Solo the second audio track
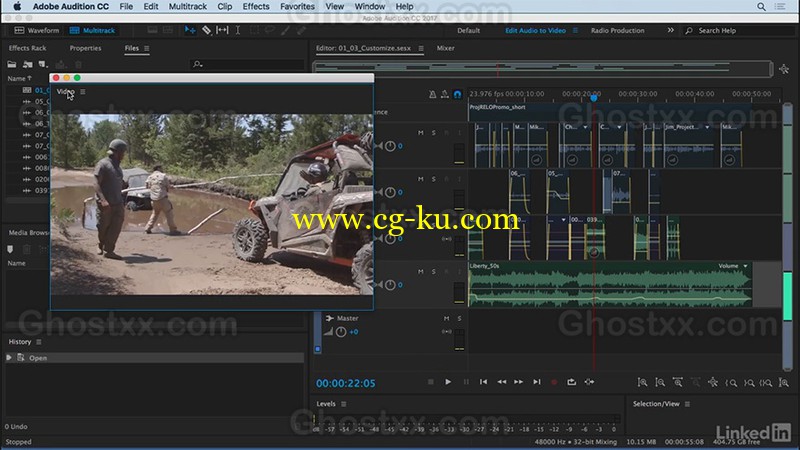This screenshot has height=450, width=800. 434,179
